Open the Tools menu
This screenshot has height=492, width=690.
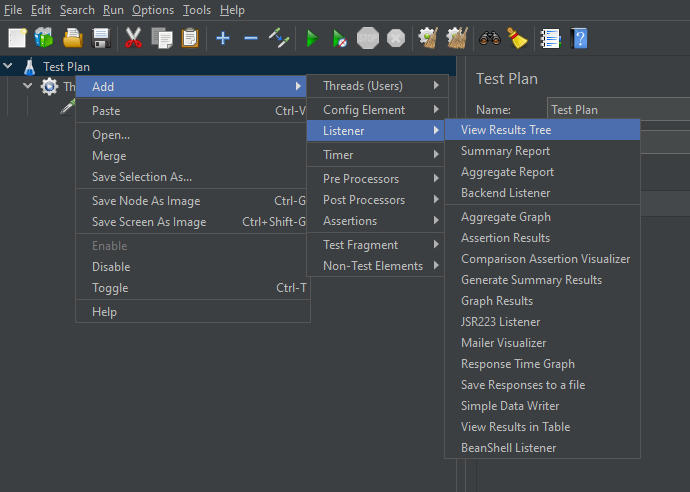tap(197, 10)
